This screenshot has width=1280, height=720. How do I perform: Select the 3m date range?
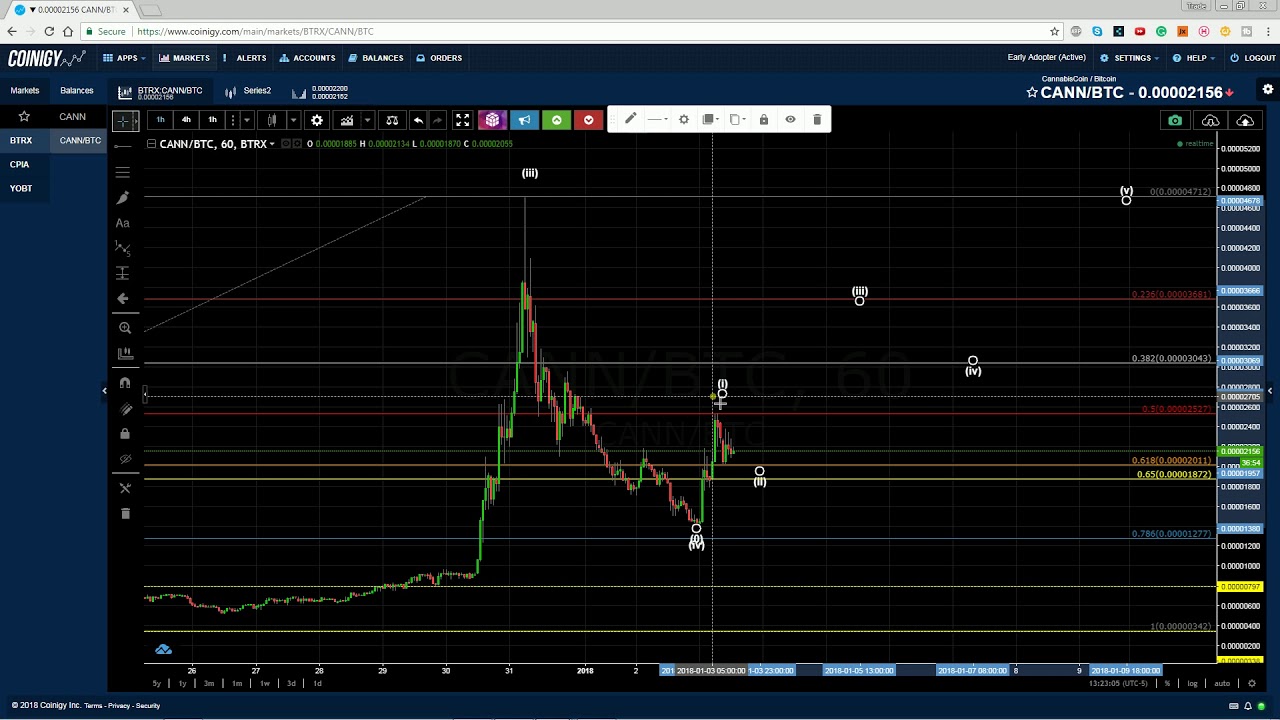point(209,683)
